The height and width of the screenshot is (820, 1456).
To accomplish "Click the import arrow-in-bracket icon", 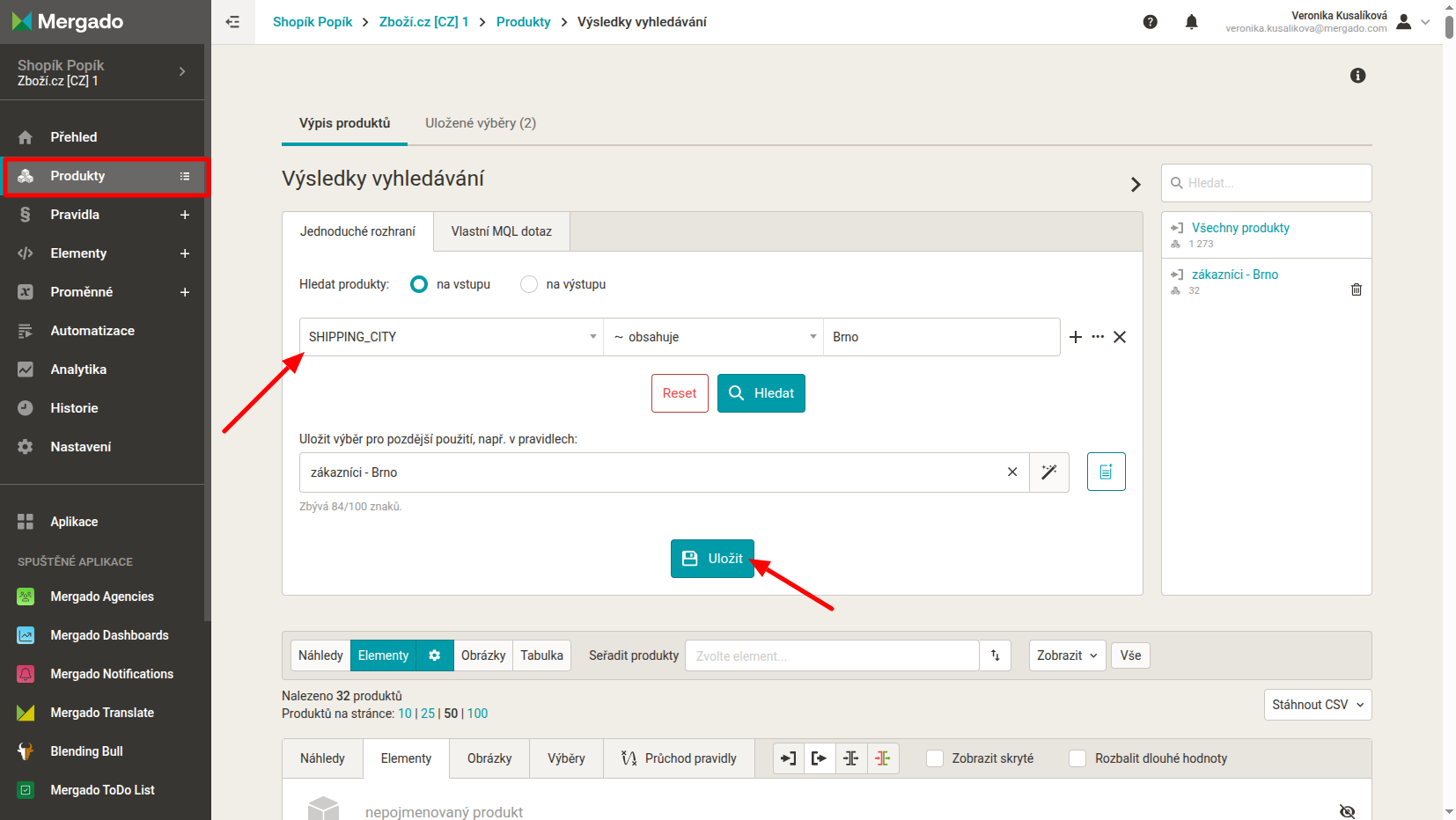I will 789,758.
